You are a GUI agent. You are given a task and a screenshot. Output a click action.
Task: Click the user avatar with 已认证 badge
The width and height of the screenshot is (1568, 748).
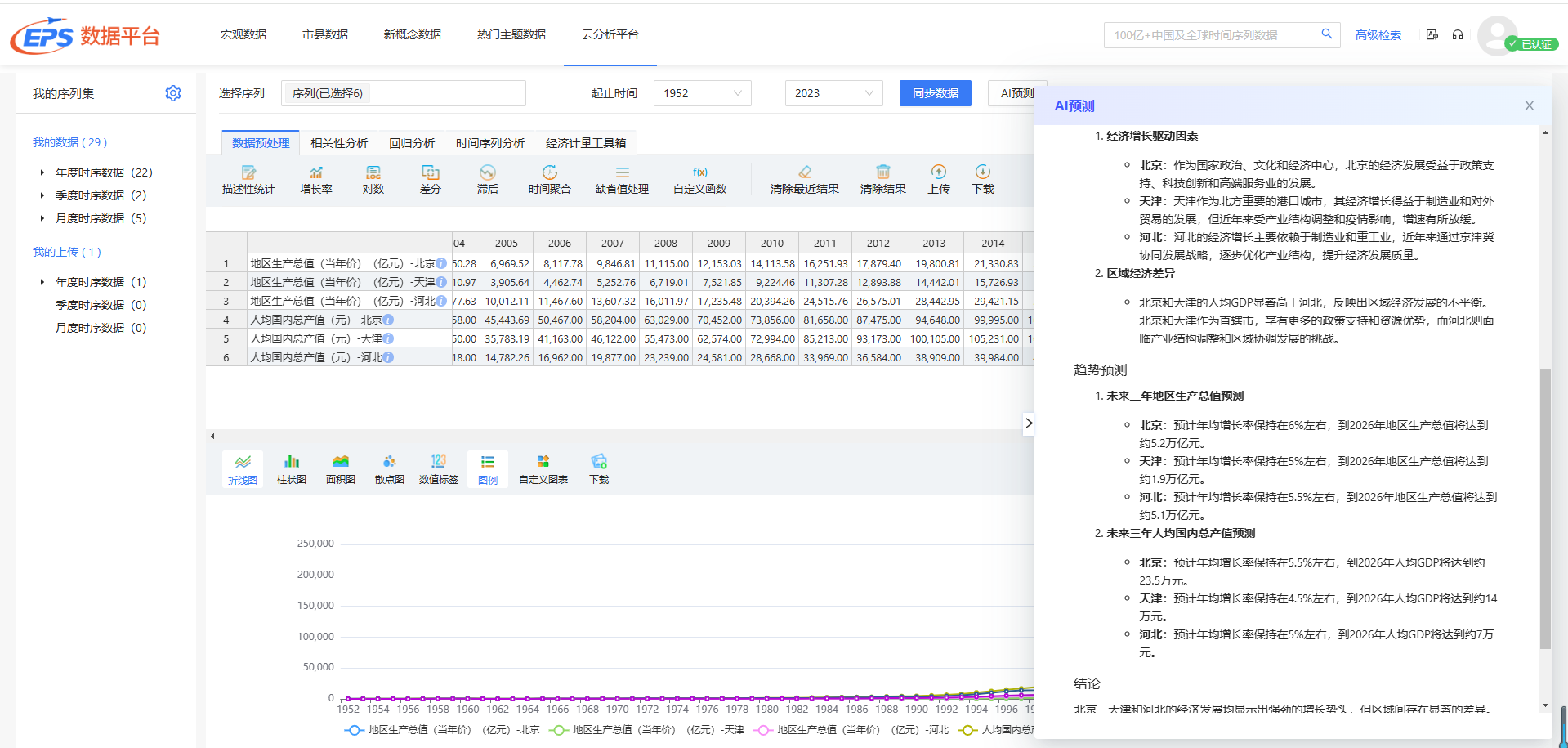[1498, 36]
